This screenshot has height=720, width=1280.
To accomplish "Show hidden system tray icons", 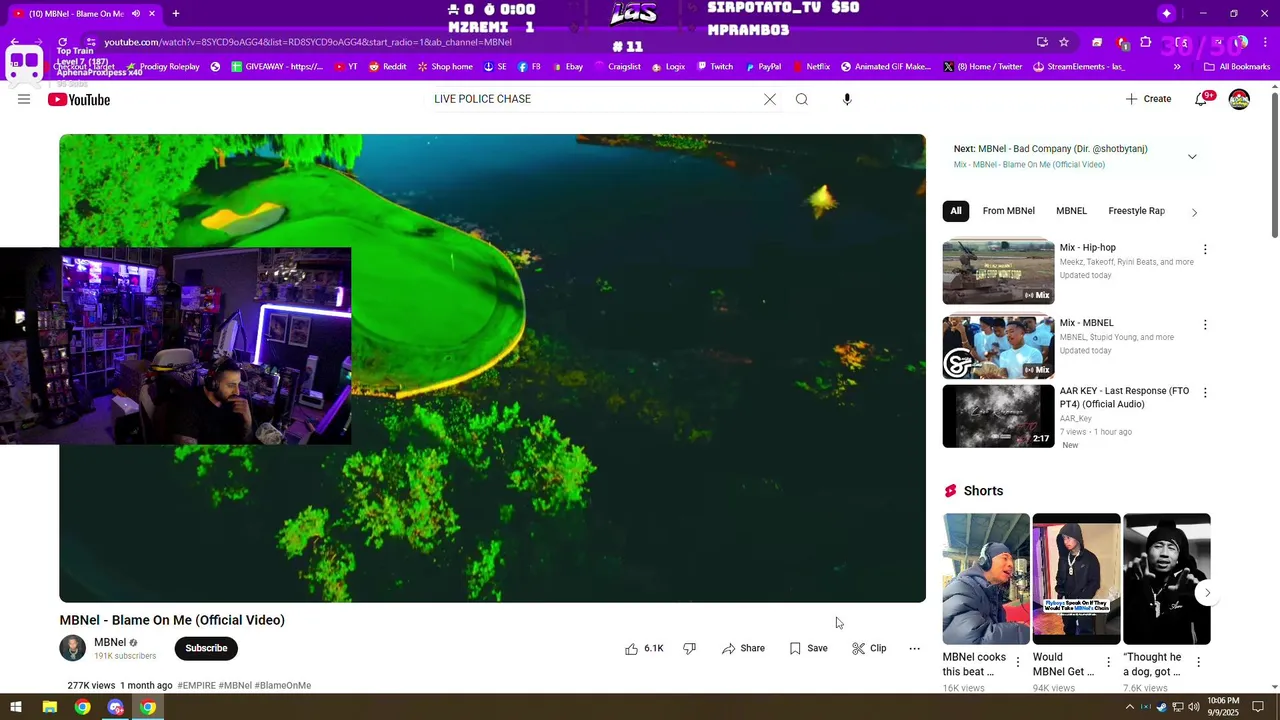I will click(x=1130, y=707).
